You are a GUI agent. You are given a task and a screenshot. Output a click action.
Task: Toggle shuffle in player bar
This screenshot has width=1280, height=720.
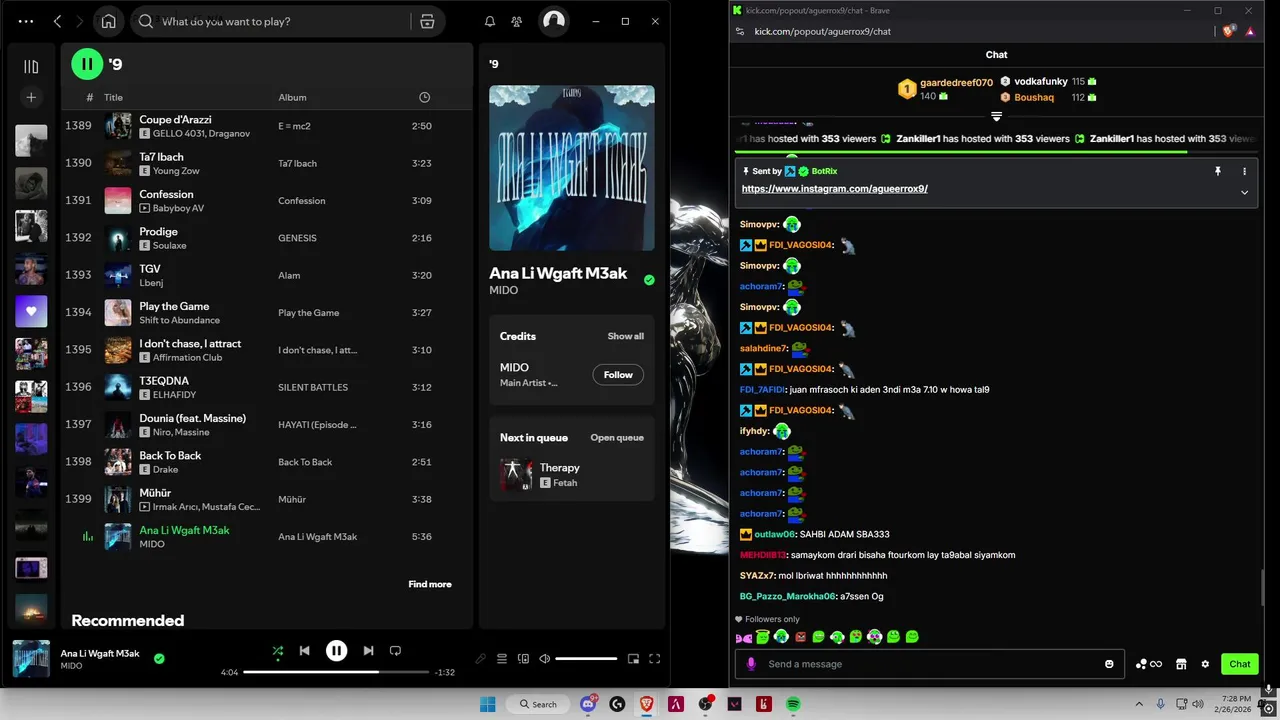[278, 651]
